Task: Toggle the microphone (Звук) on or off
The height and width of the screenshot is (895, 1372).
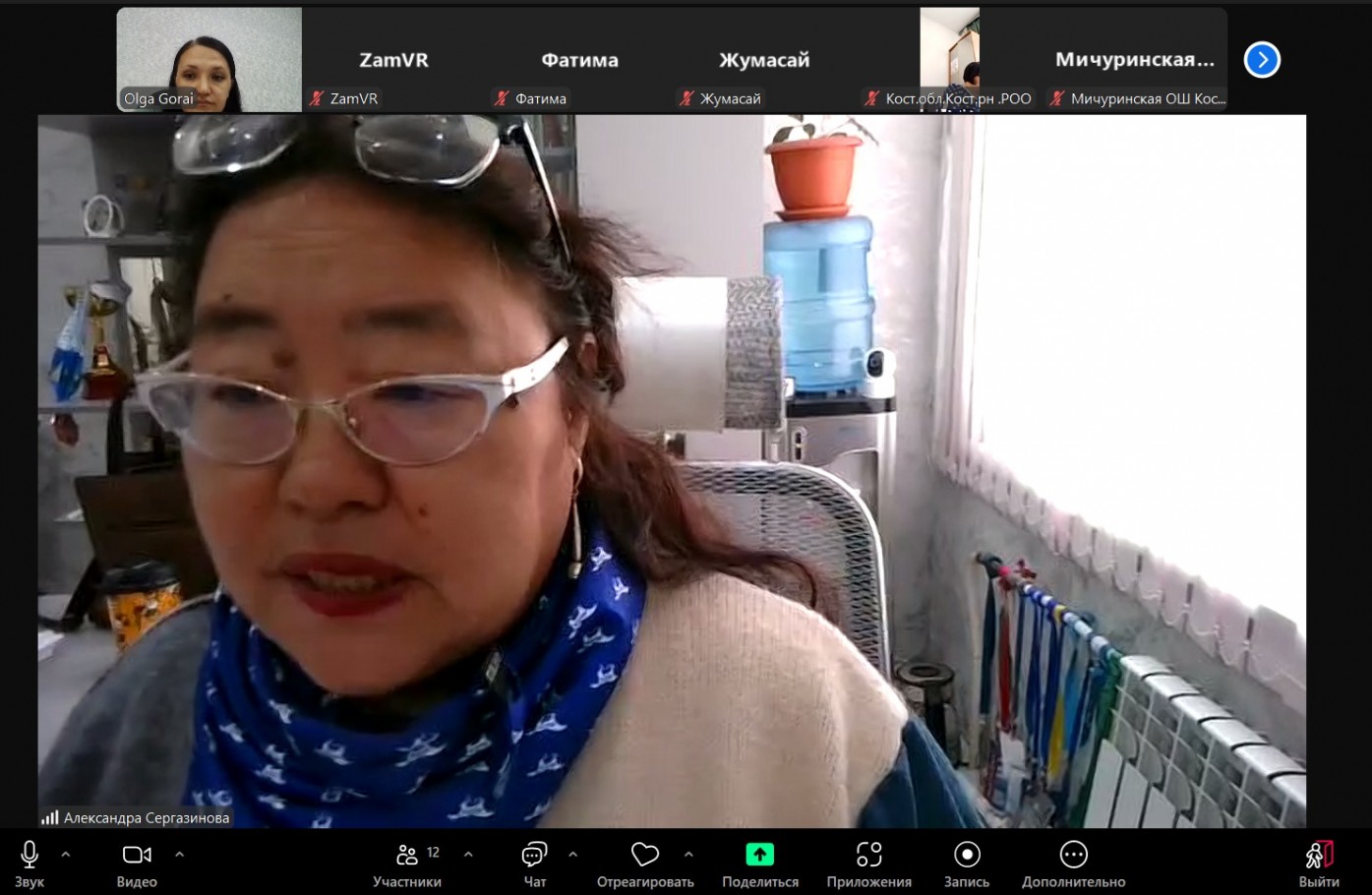Action: click(x=30, y=856)
